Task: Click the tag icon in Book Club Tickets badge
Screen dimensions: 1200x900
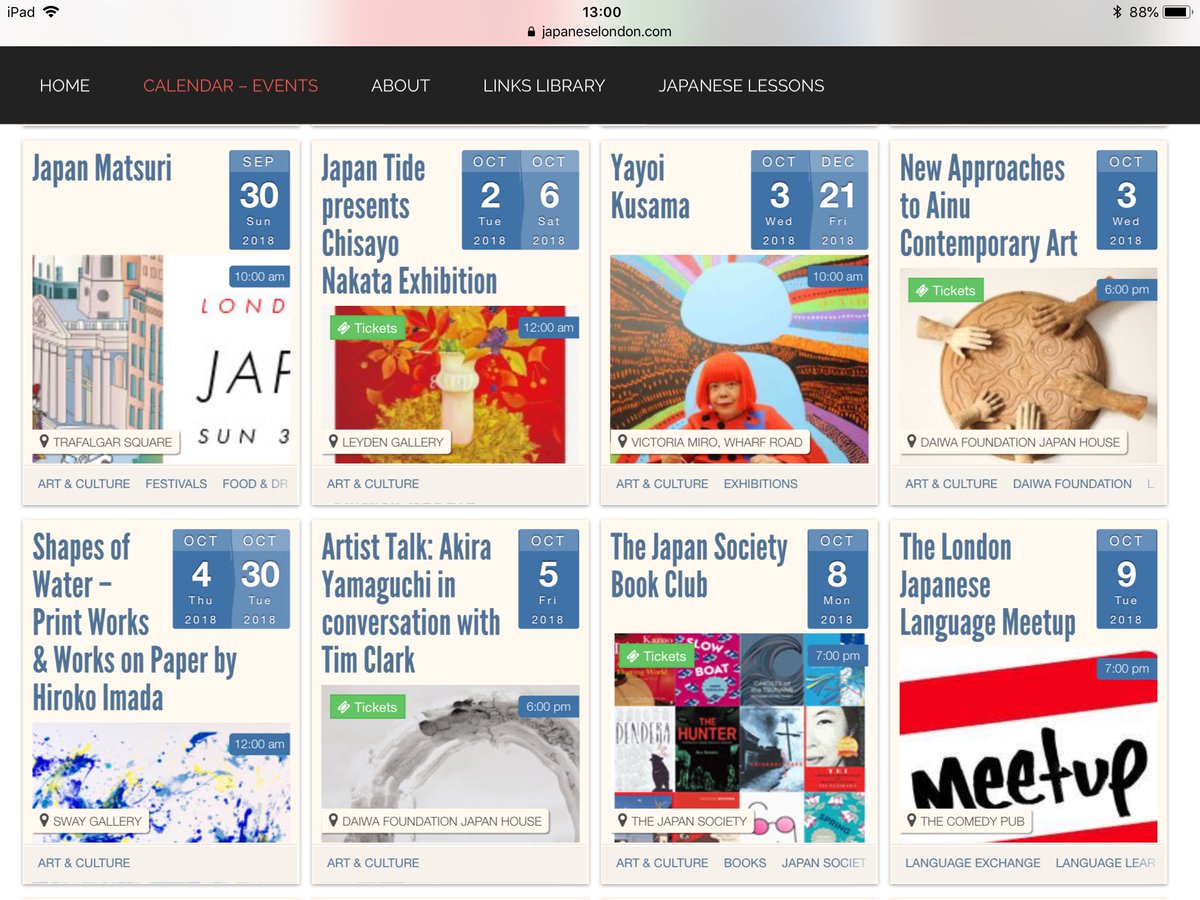Action: [x=633, y=656]
